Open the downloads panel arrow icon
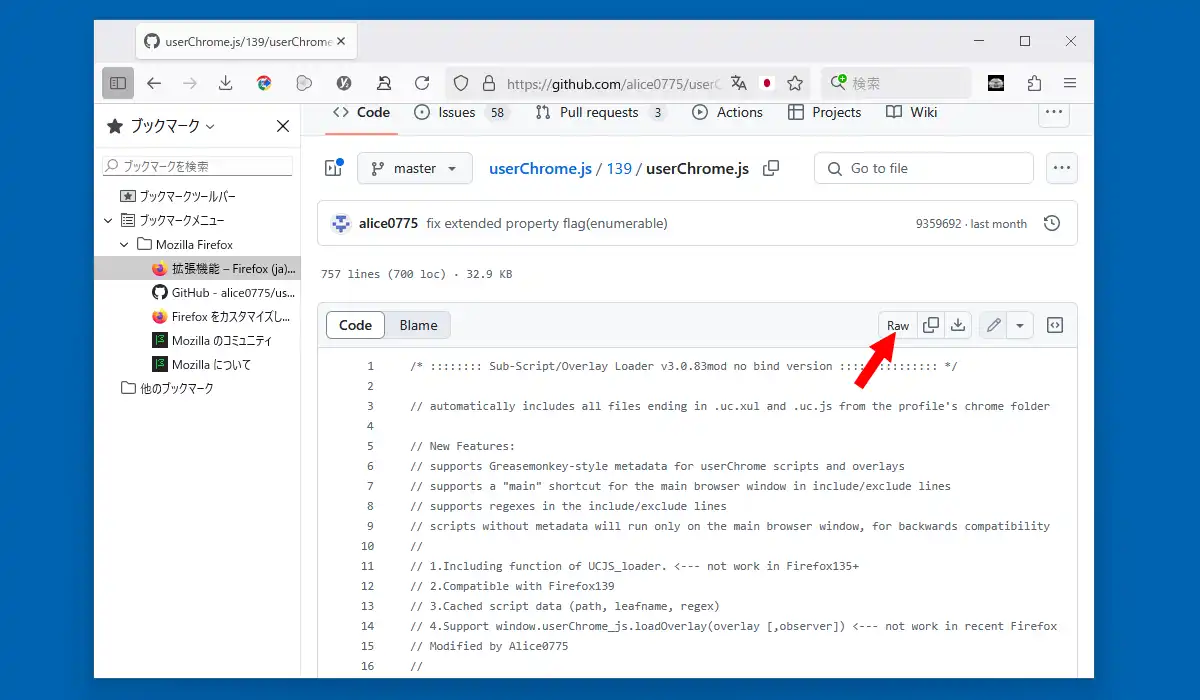 tap(226, 83)
